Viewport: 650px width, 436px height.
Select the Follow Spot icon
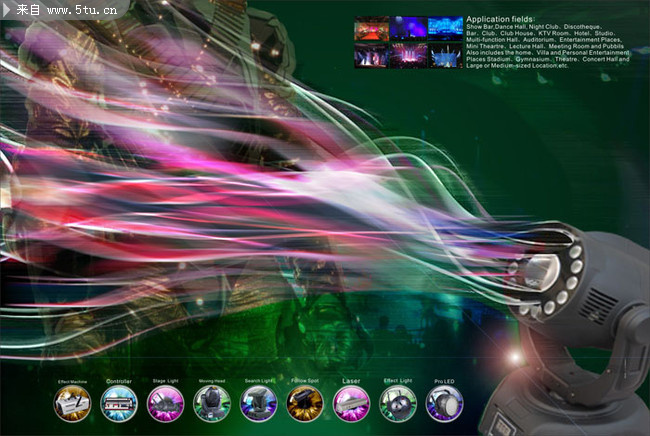pos(305,404)
